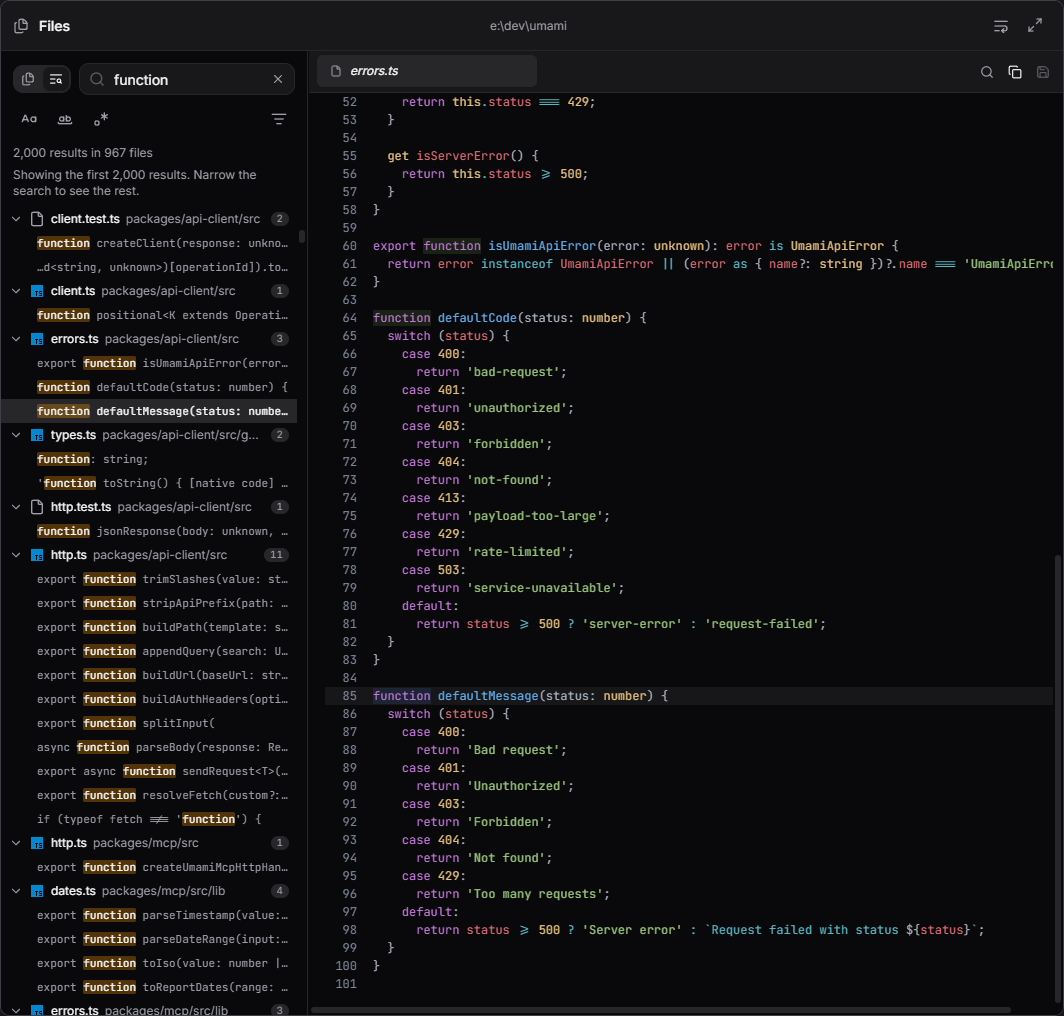Image resolution: width=1064 pixels, height=1016 pixels.
Task: Open result 'export async function sendRequest<T>'
Action: [x=149, y=771]
